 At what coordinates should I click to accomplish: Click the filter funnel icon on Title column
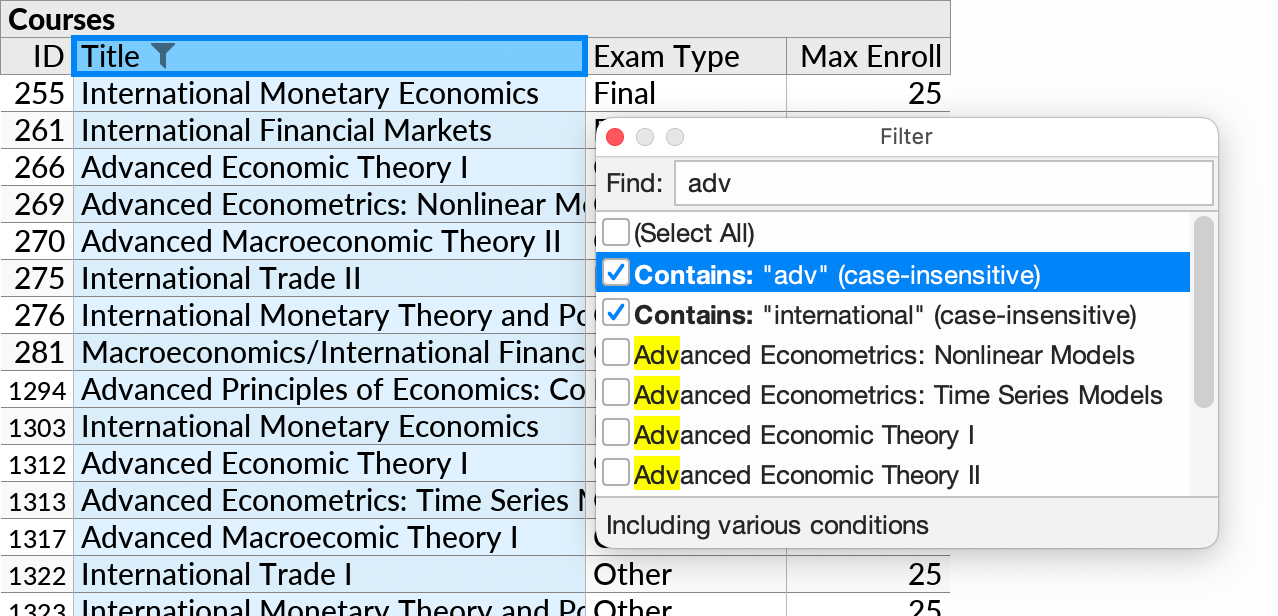coord(164,56)
